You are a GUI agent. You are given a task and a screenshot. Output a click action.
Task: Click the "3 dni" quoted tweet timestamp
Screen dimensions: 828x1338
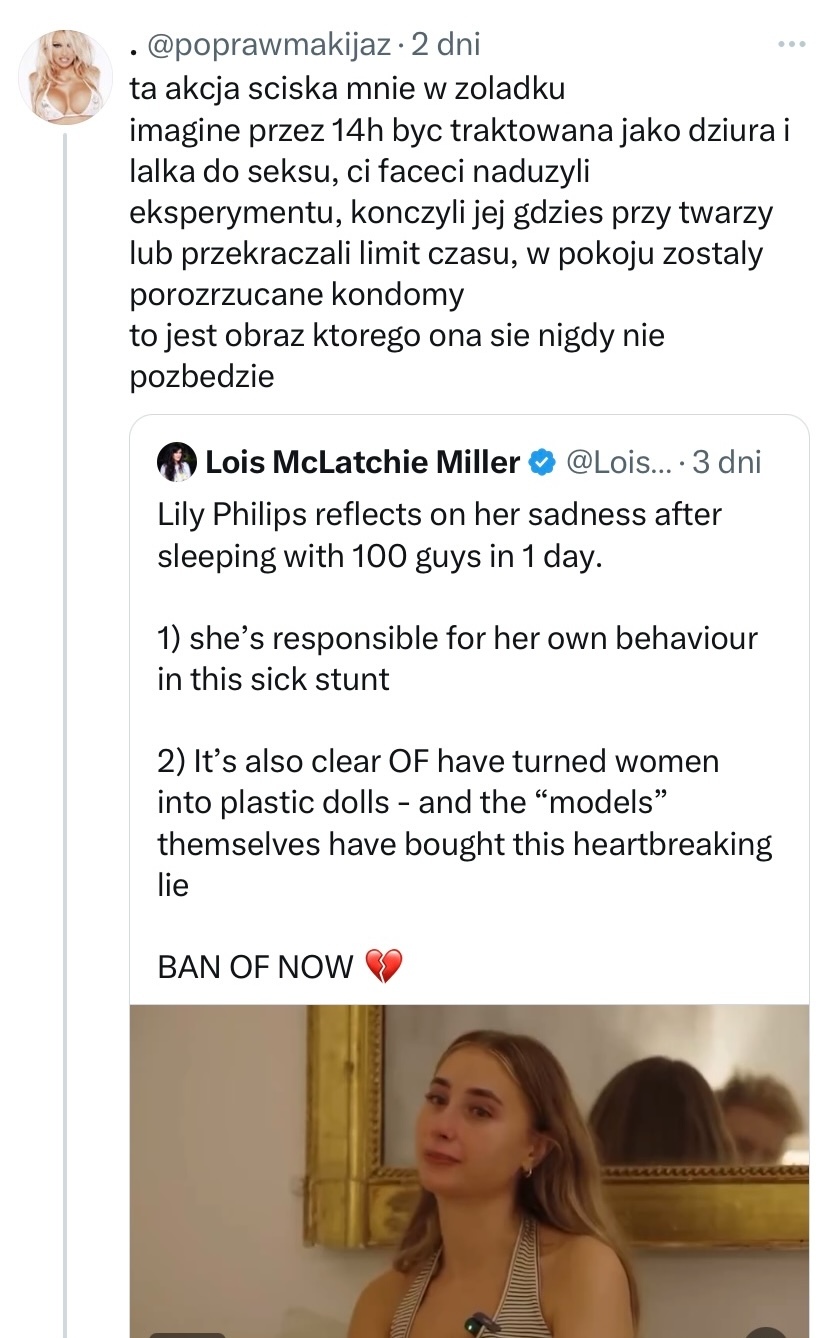point(726,462)
